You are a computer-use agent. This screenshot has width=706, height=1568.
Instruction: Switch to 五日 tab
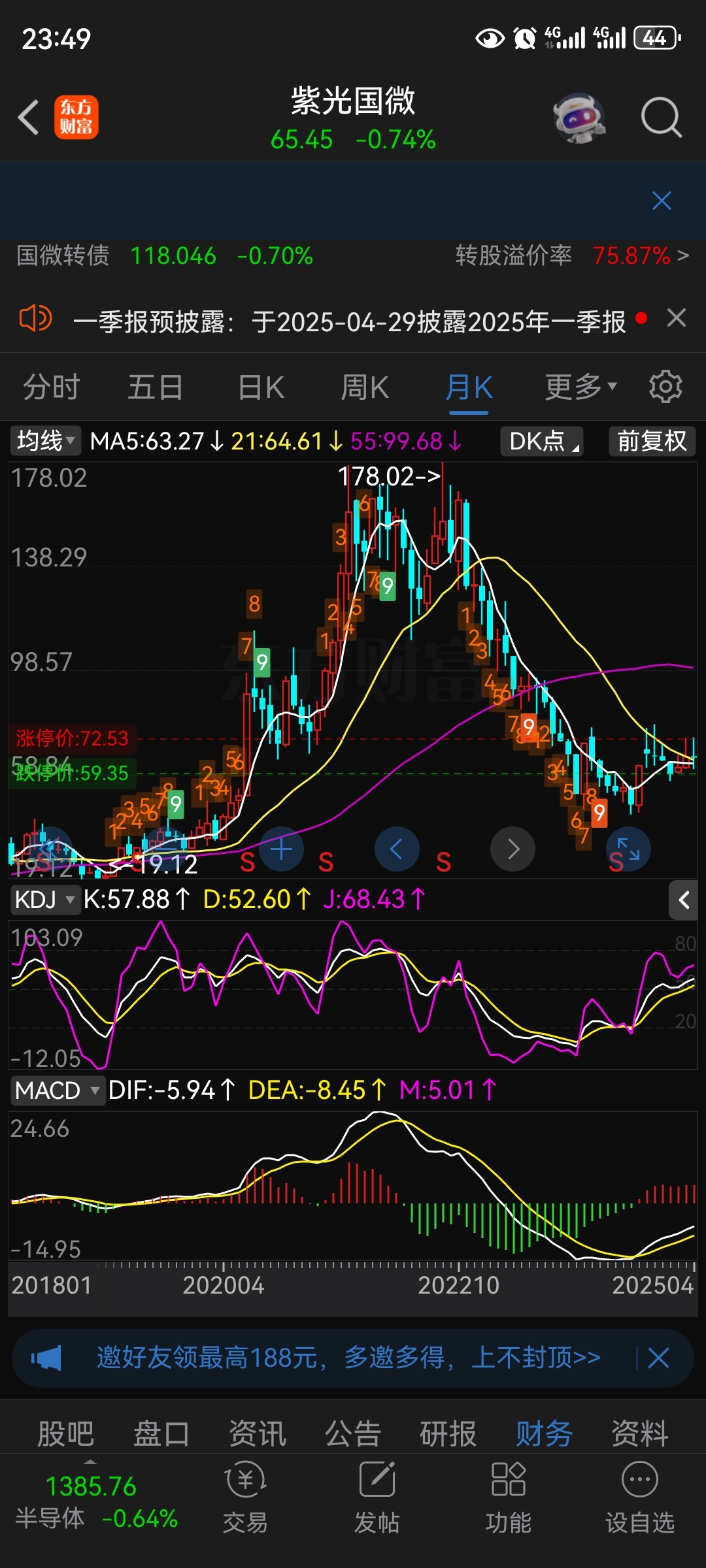coord(155,387)
